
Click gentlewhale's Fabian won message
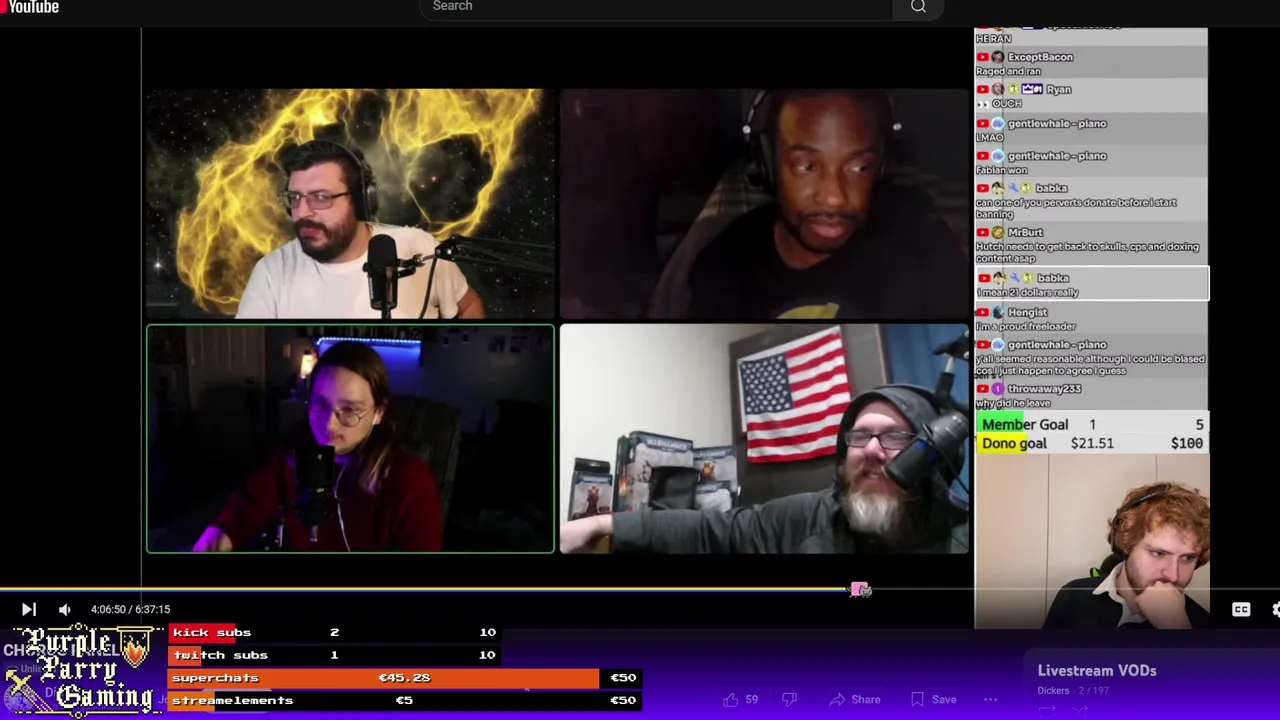[1091, 163]
